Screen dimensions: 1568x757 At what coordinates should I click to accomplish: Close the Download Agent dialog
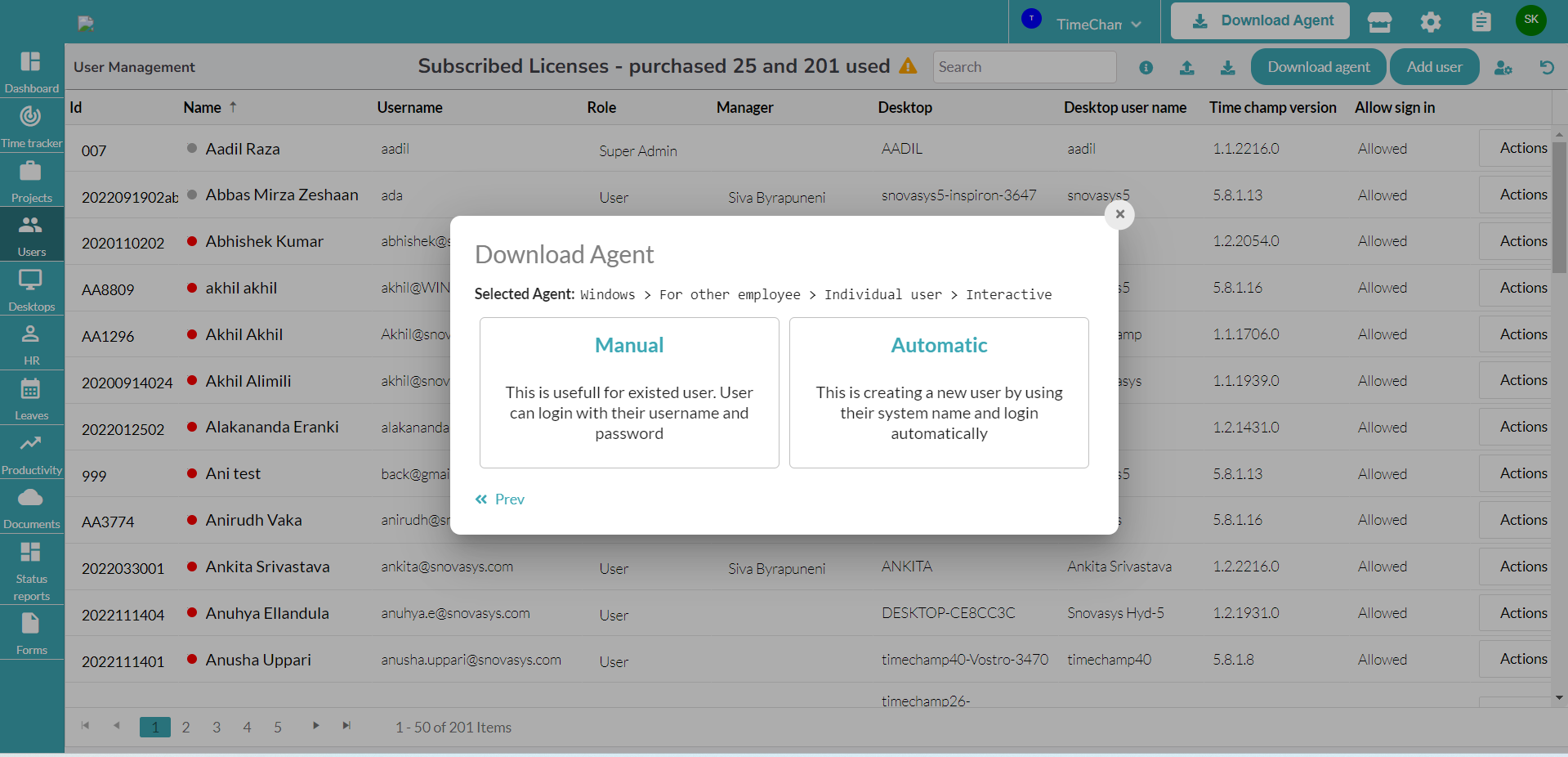point(1119,214)
